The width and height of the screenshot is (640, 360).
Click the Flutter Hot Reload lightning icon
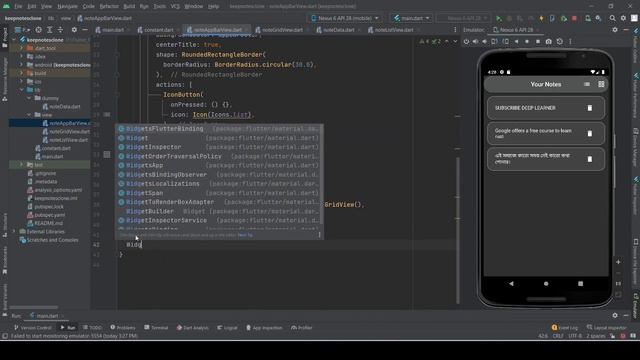pyautogui.click(x=541, y=18)
